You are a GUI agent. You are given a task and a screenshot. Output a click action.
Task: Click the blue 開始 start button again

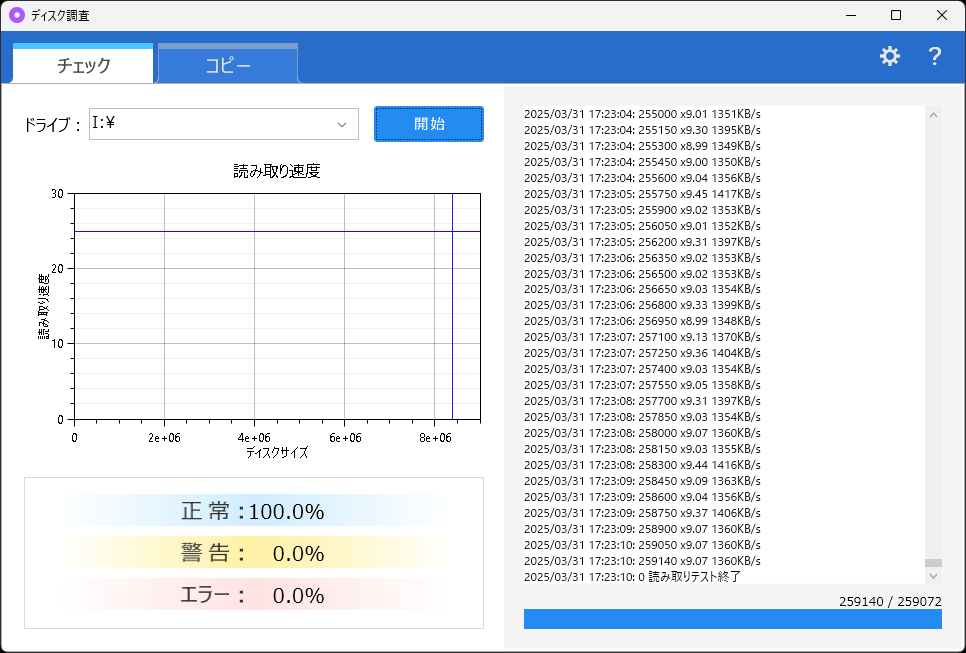(428, 124)
